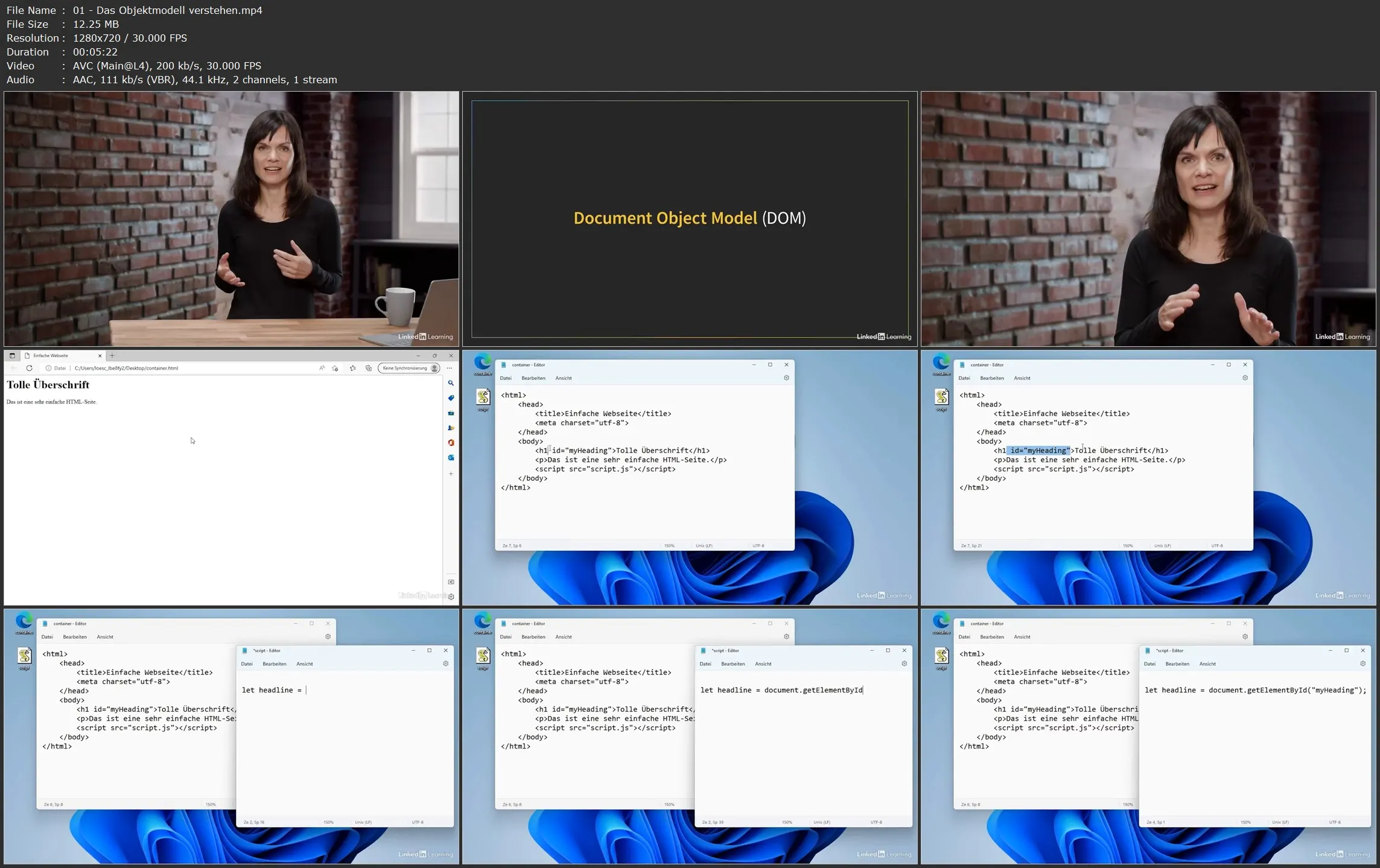Click audio info line starting with AAC
Image resolution: width=1380 pixels, height=868 pixels.
[205, 80]
